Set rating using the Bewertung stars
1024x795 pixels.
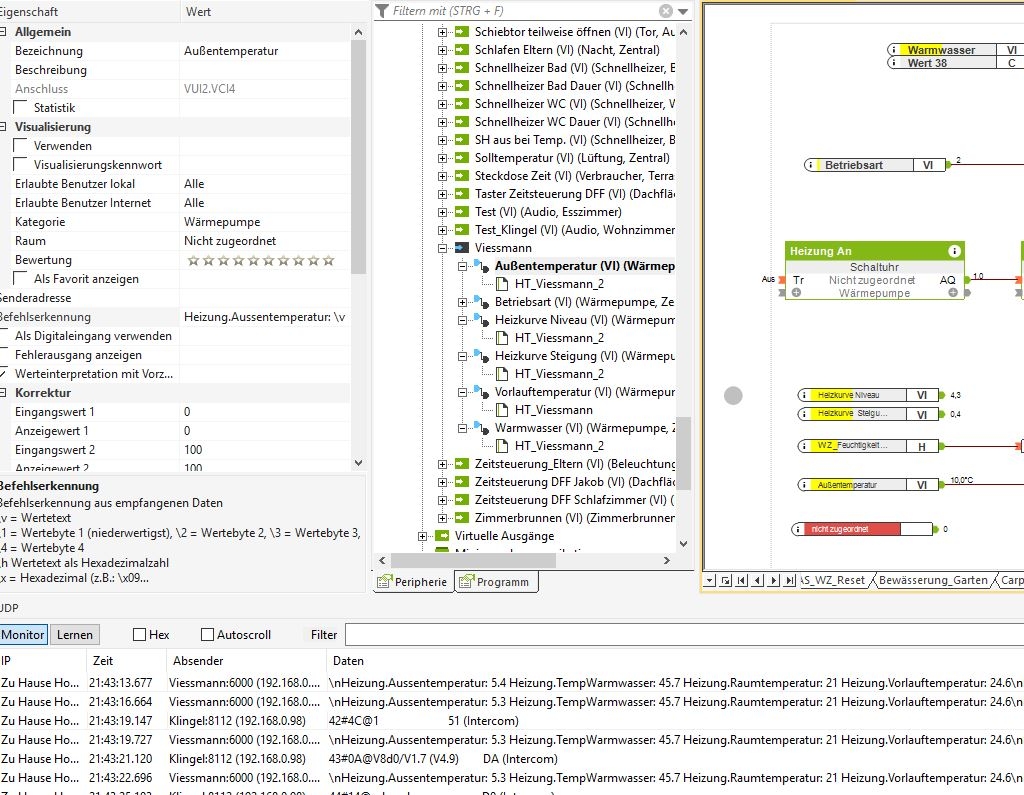tap(260, 260)
